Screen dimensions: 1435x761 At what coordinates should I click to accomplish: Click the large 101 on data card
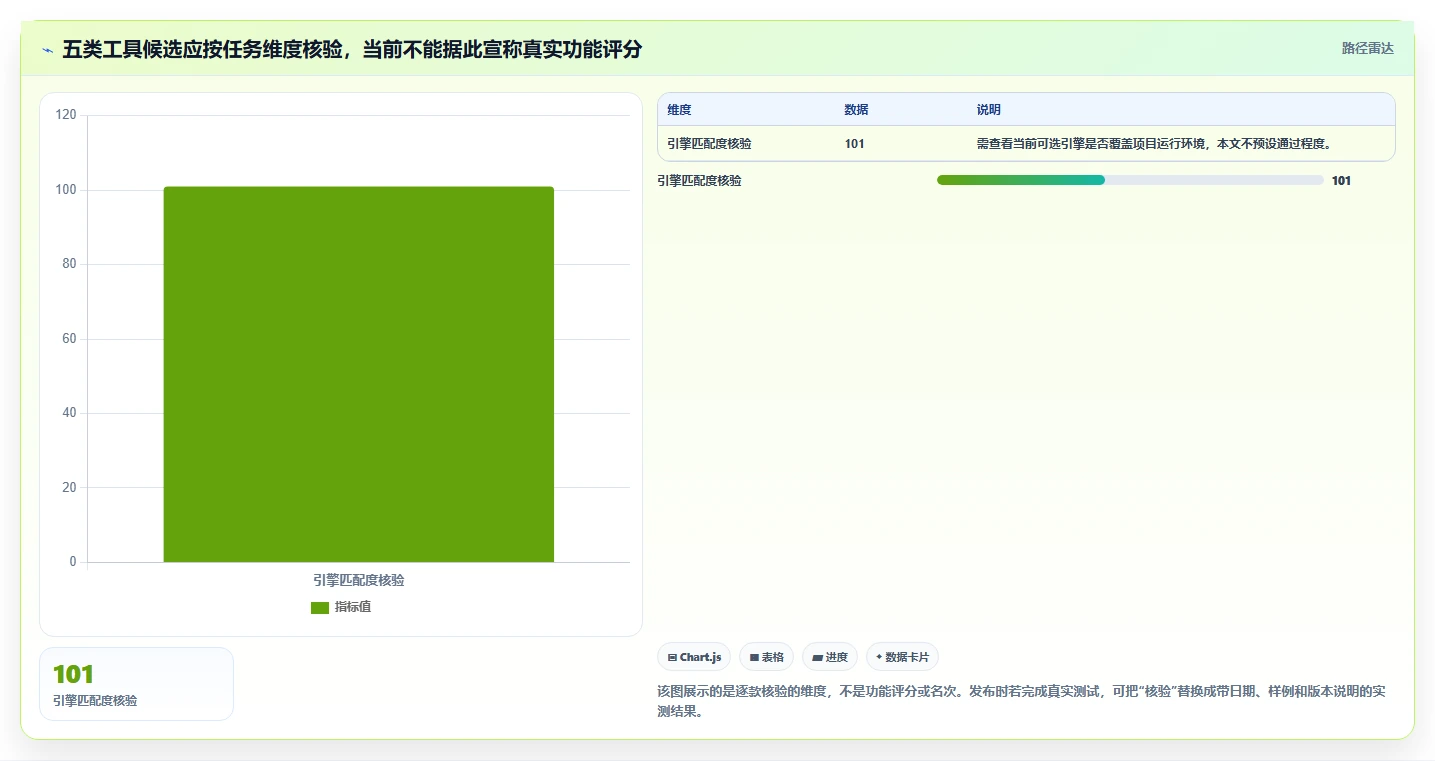pos(73,675)
